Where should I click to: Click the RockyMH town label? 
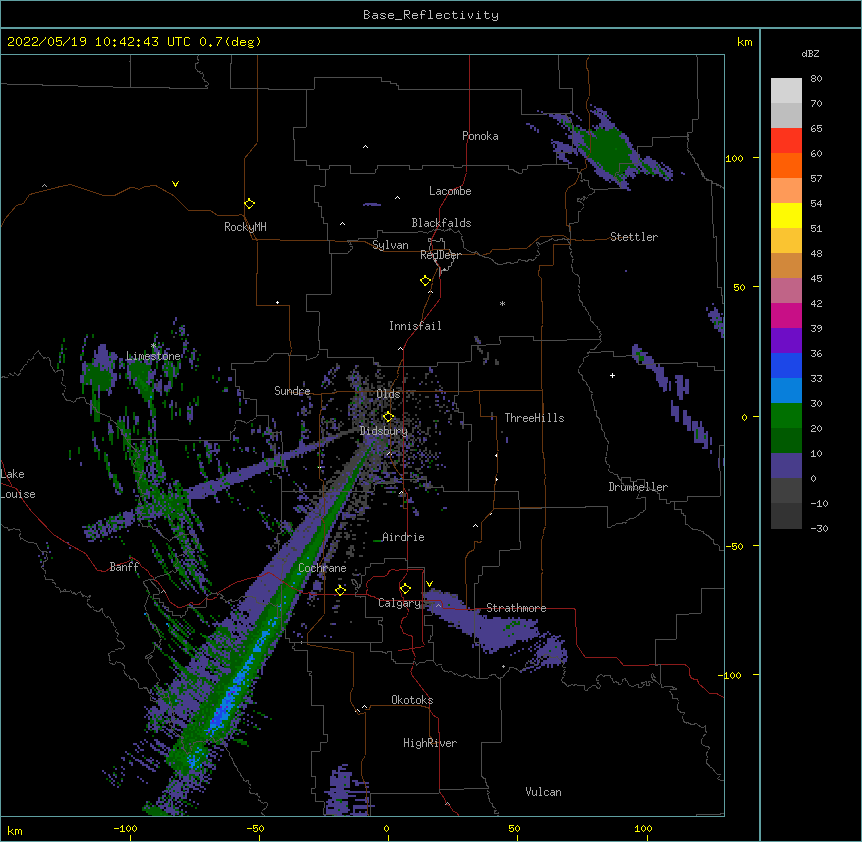click(245, 227)
